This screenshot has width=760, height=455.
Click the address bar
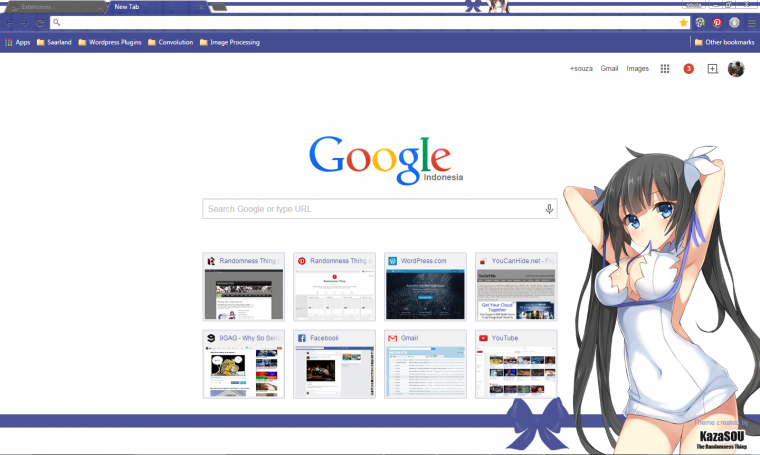pos(368,23)
